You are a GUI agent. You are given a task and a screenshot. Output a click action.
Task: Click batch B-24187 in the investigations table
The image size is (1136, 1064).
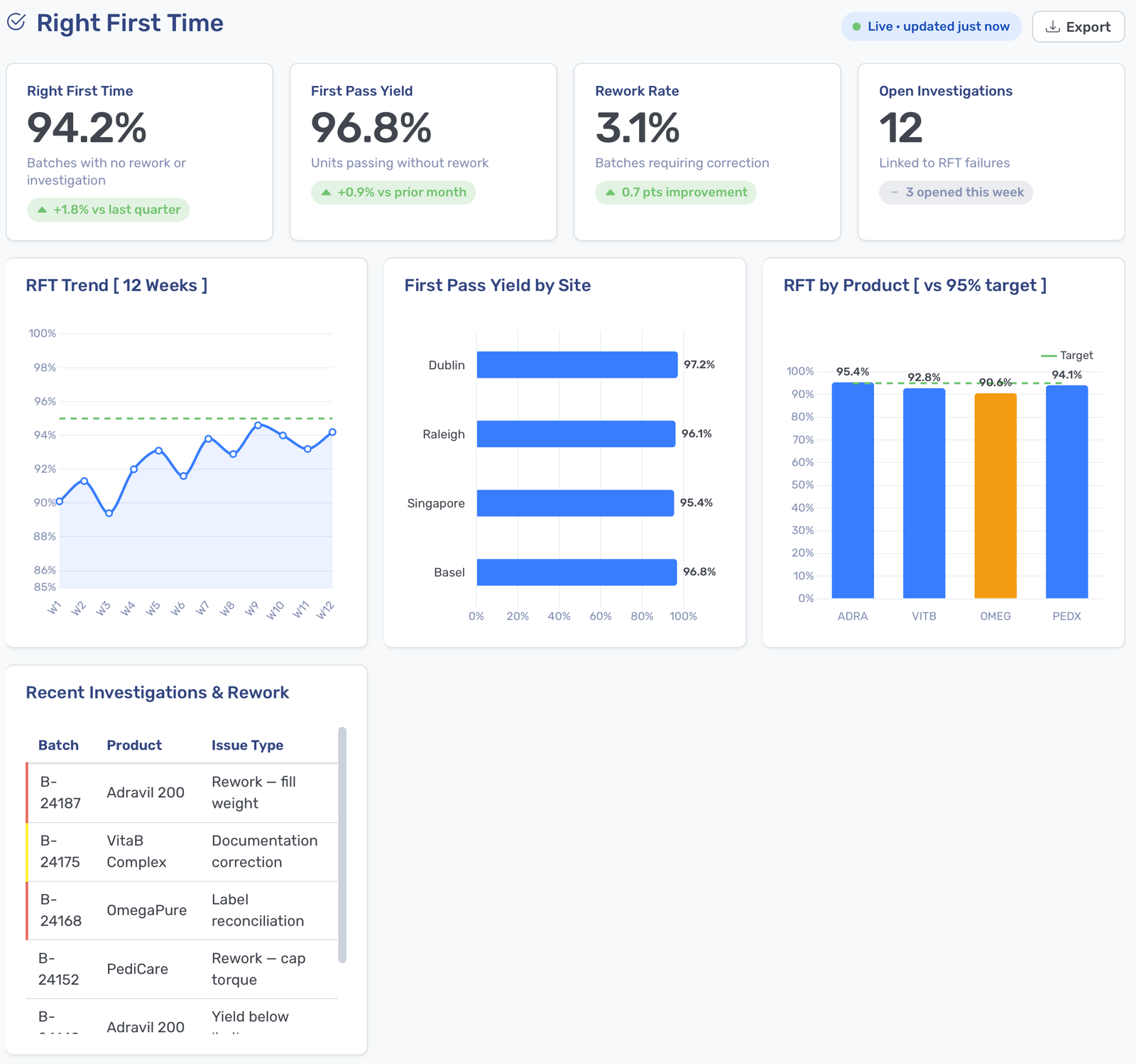(x=60, y=792)
